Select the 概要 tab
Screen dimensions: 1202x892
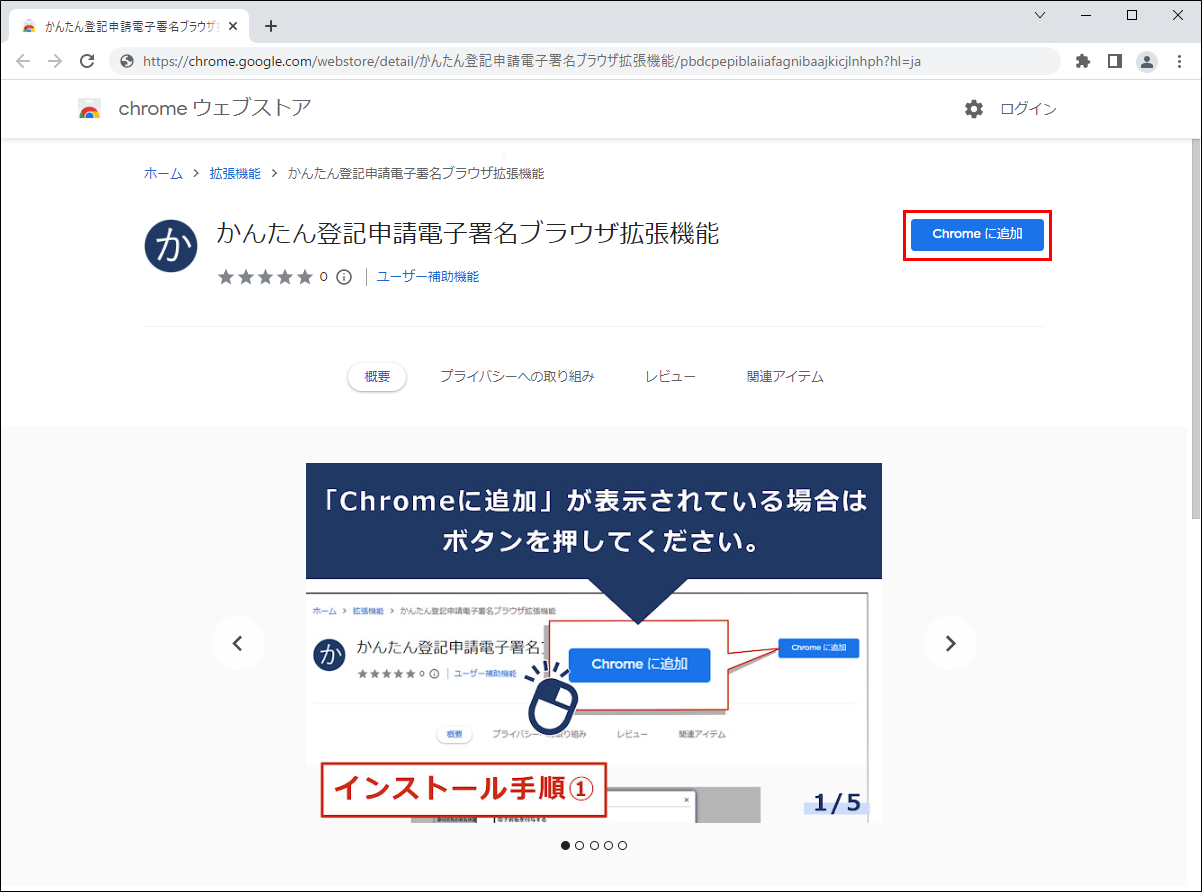[x=377, y=377]
